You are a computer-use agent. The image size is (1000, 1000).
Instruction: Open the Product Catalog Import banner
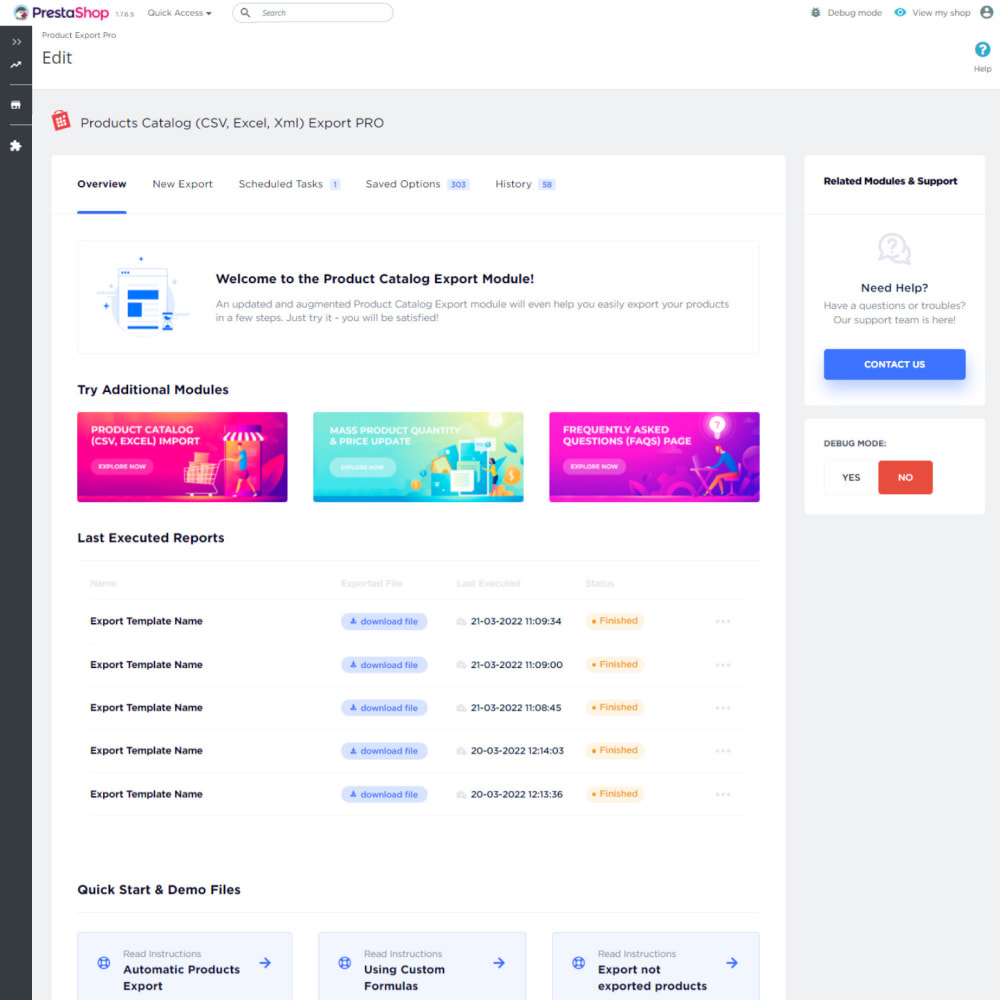pyautogui.click(x=182, y=457)
